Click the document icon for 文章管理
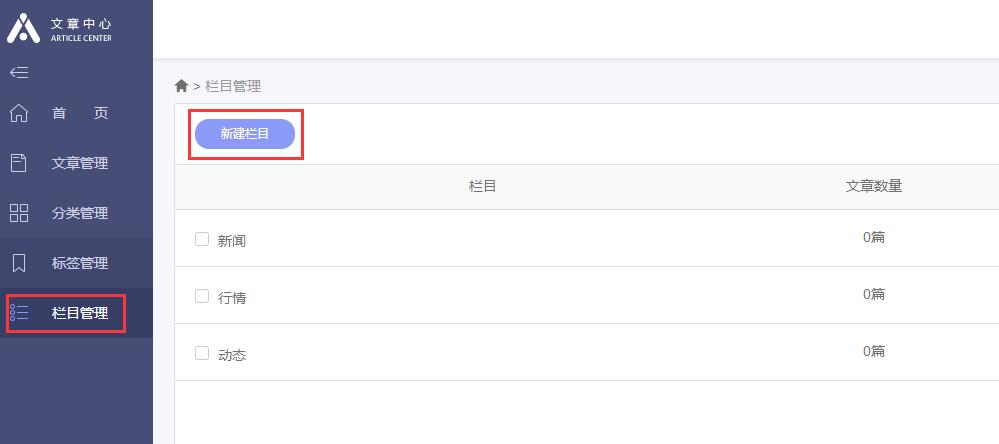This screenshot has height=444, width=999. pyautogui.click(x=19, y=163)
